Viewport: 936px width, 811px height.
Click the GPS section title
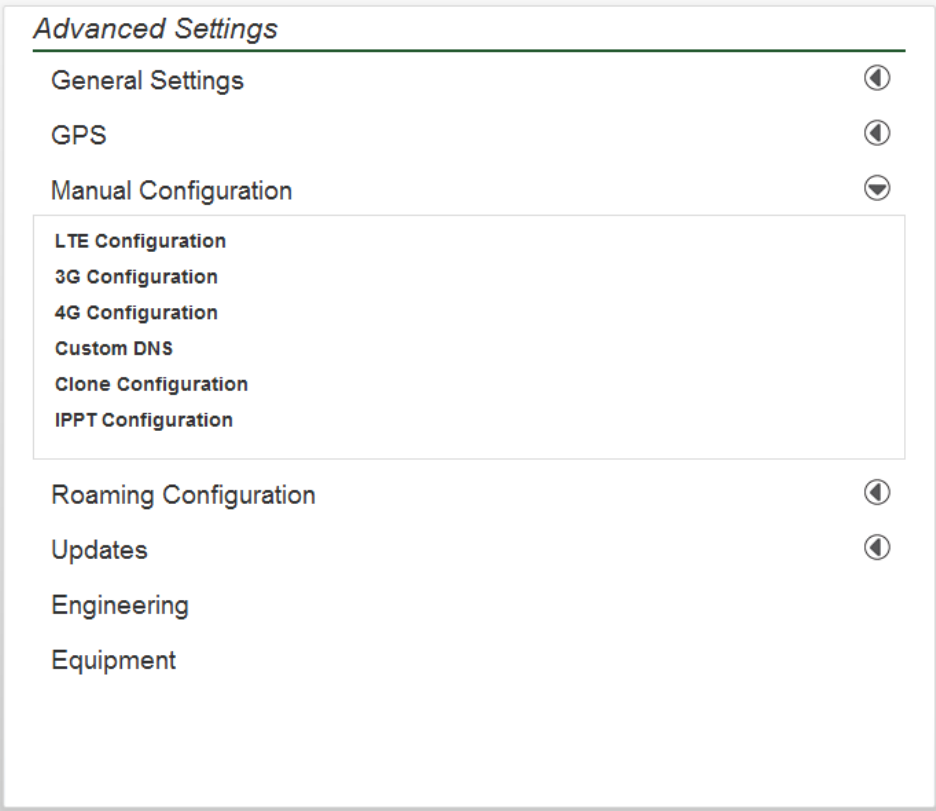(x=79, y=135)
